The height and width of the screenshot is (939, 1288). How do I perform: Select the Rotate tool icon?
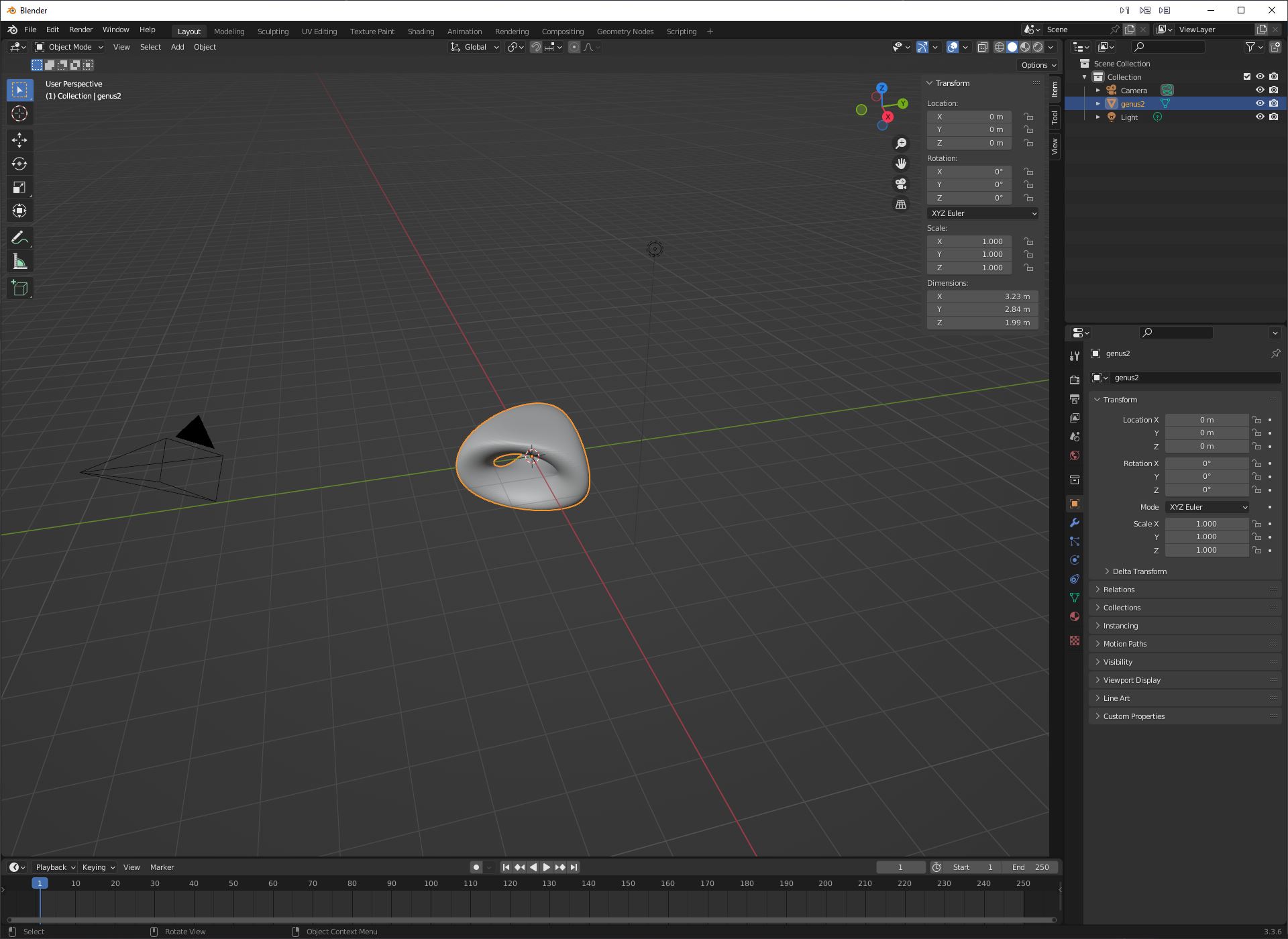20,163
